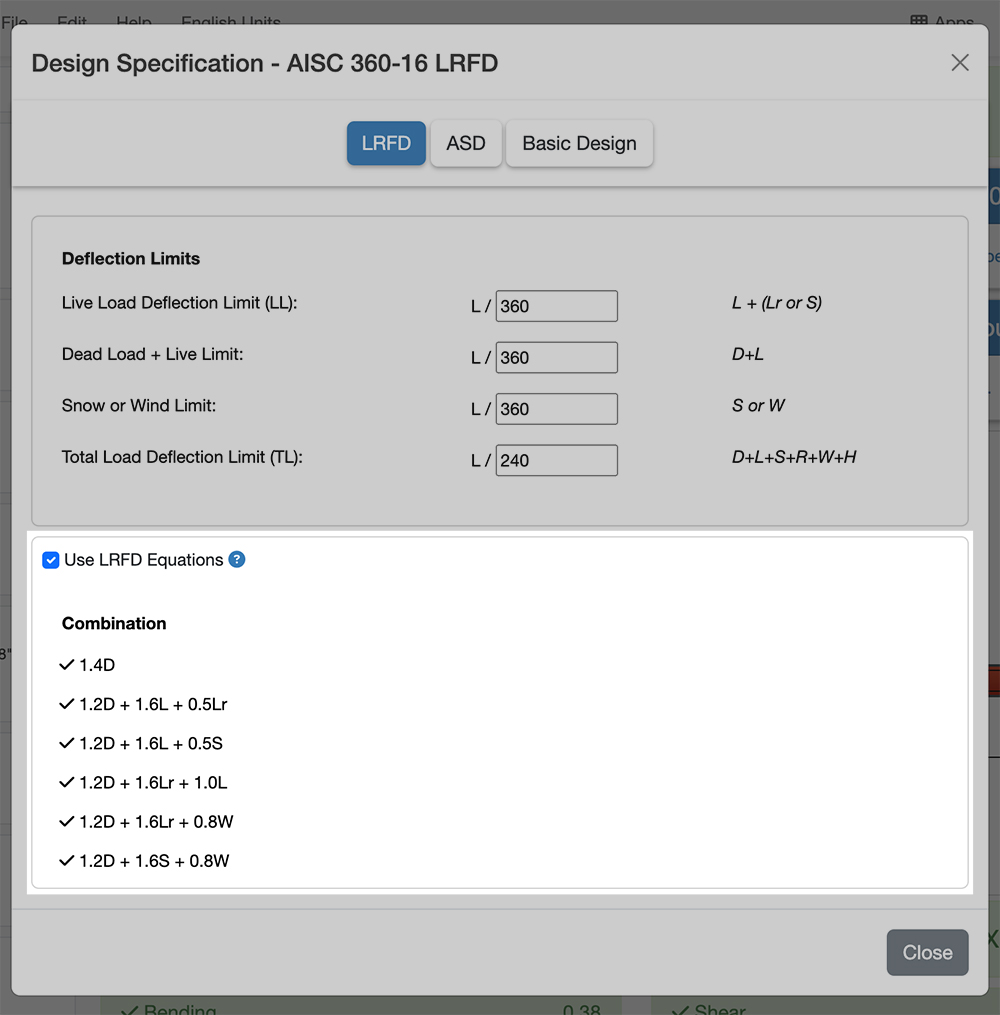
Task: Switch to the LRFD tab
Action: pos(386,143)
